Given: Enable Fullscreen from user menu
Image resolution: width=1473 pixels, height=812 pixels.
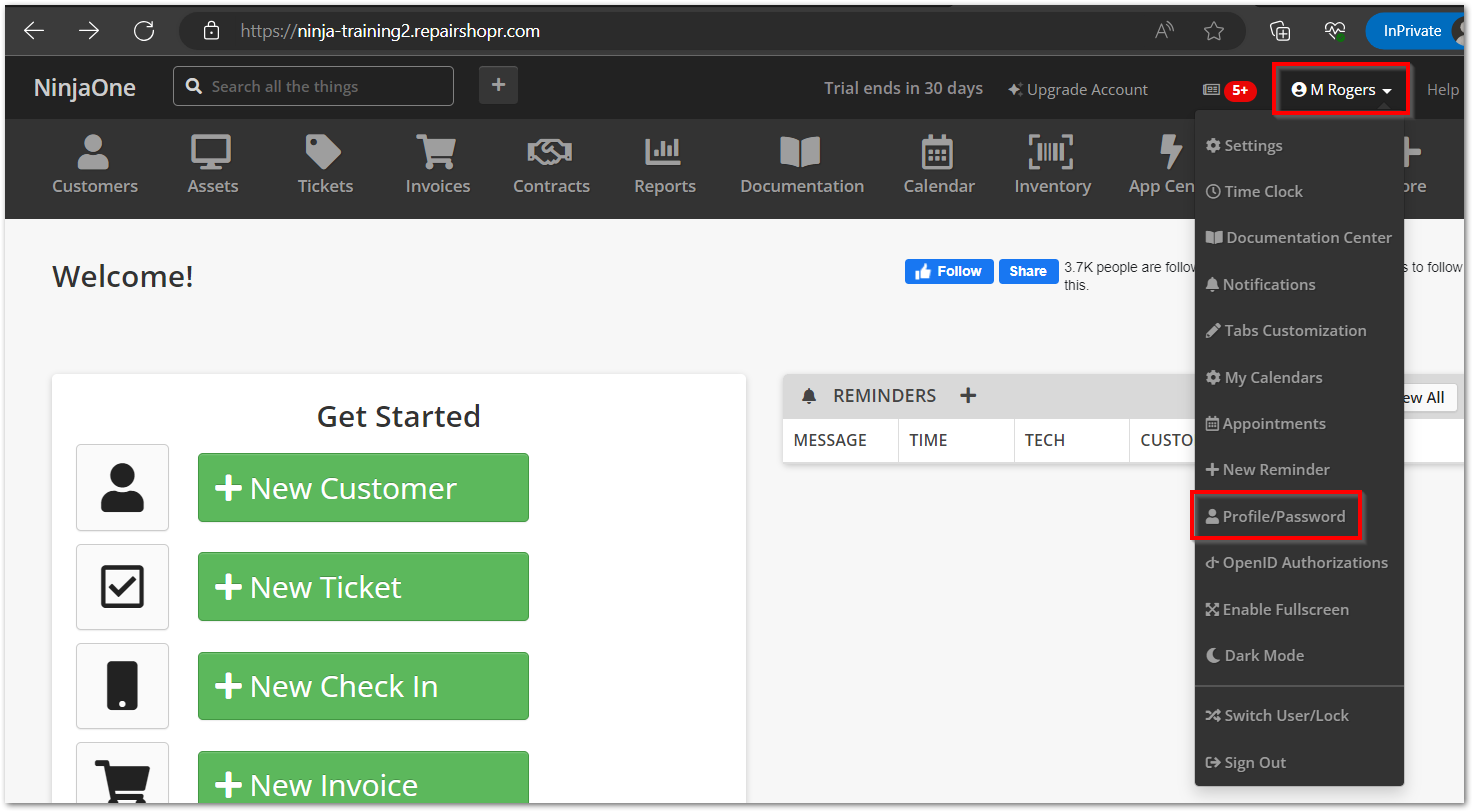Looking at the screenshot, I should coord(1284,610).
